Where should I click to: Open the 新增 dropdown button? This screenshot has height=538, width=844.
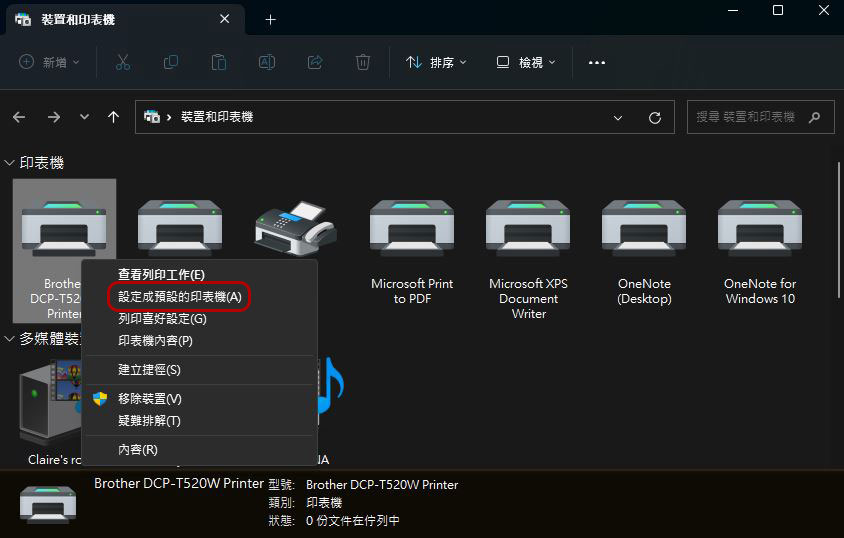click(49, 62)
